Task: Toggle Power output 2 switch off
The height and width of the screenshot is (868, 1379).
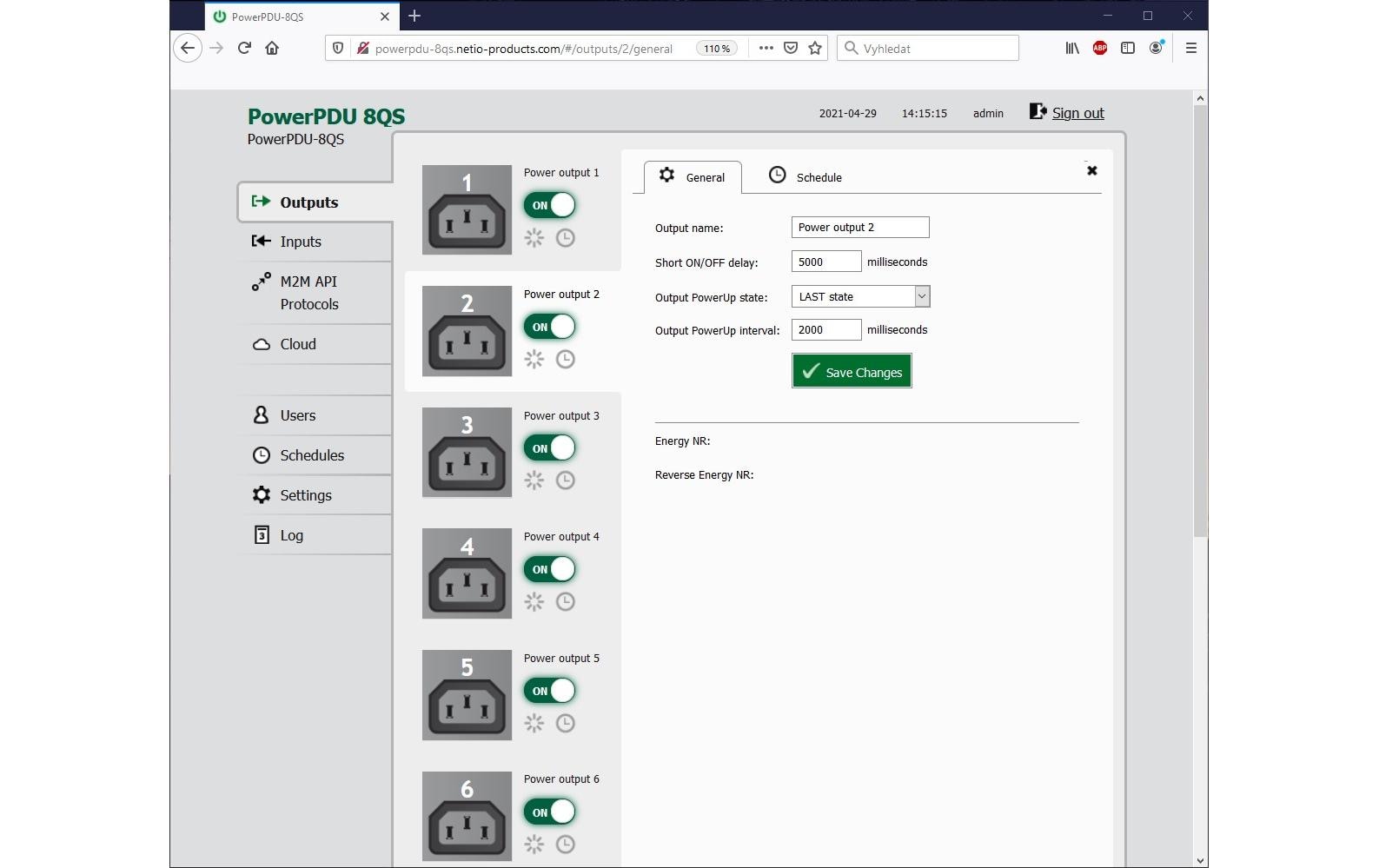Action: [550, 327]
